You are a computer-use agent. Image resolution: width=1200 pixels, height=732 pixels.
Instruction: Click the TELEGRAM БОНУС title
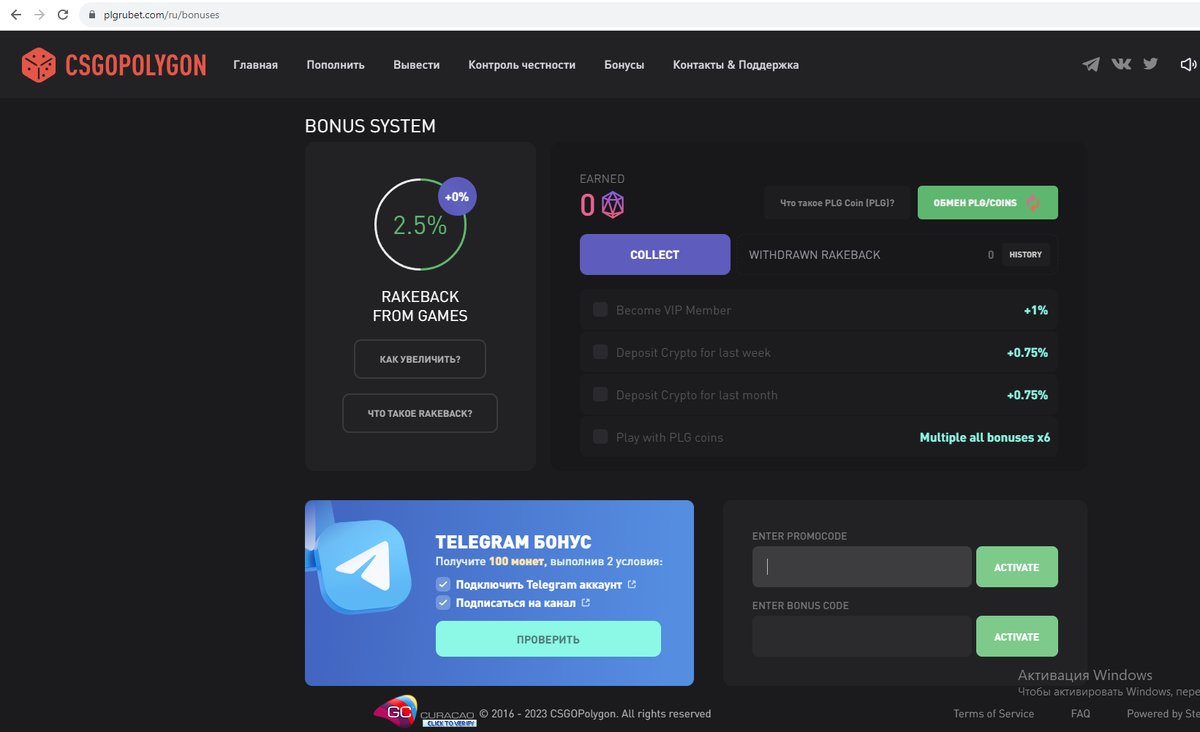point(513,542)
